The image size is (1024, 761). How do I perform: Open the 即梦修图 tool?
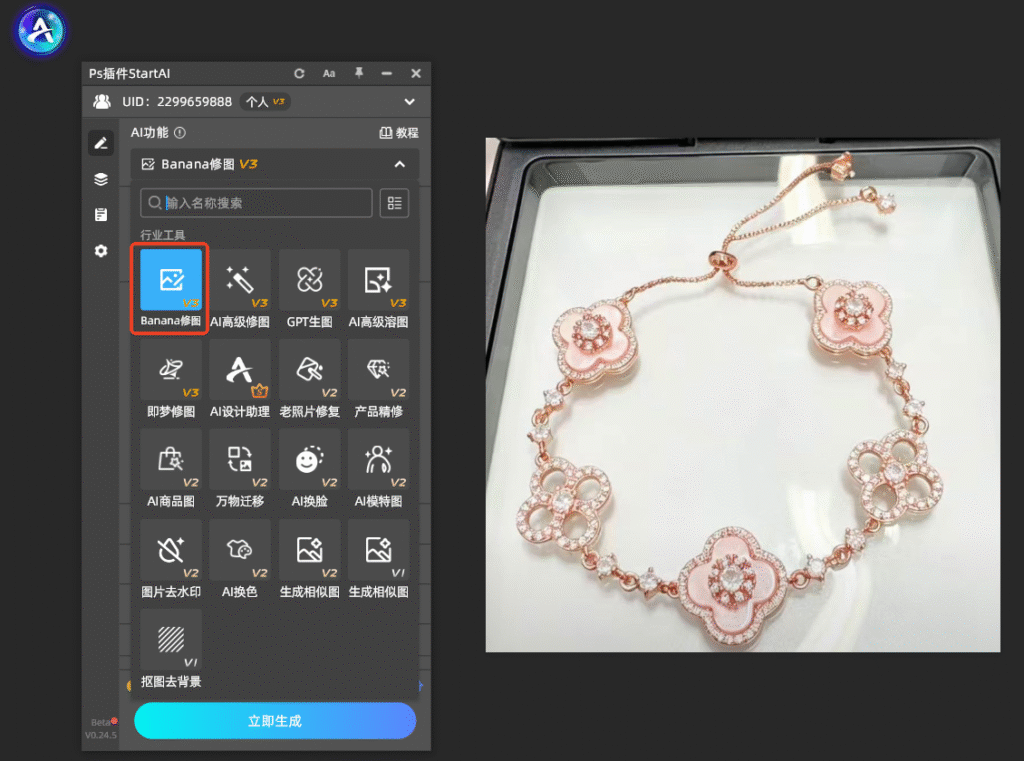(170, 378)
